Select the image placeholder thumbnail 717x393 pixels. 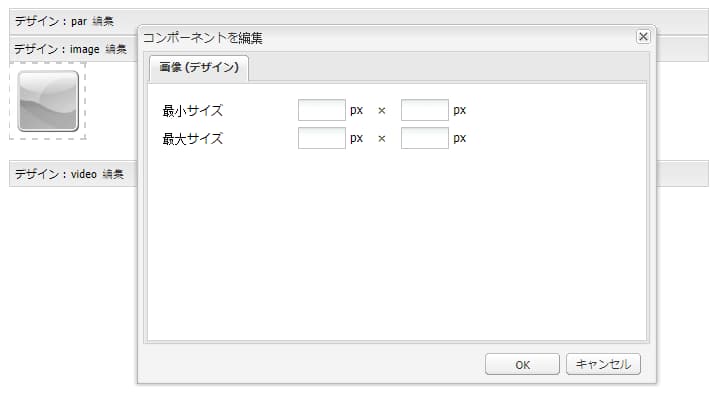point(48,101)
